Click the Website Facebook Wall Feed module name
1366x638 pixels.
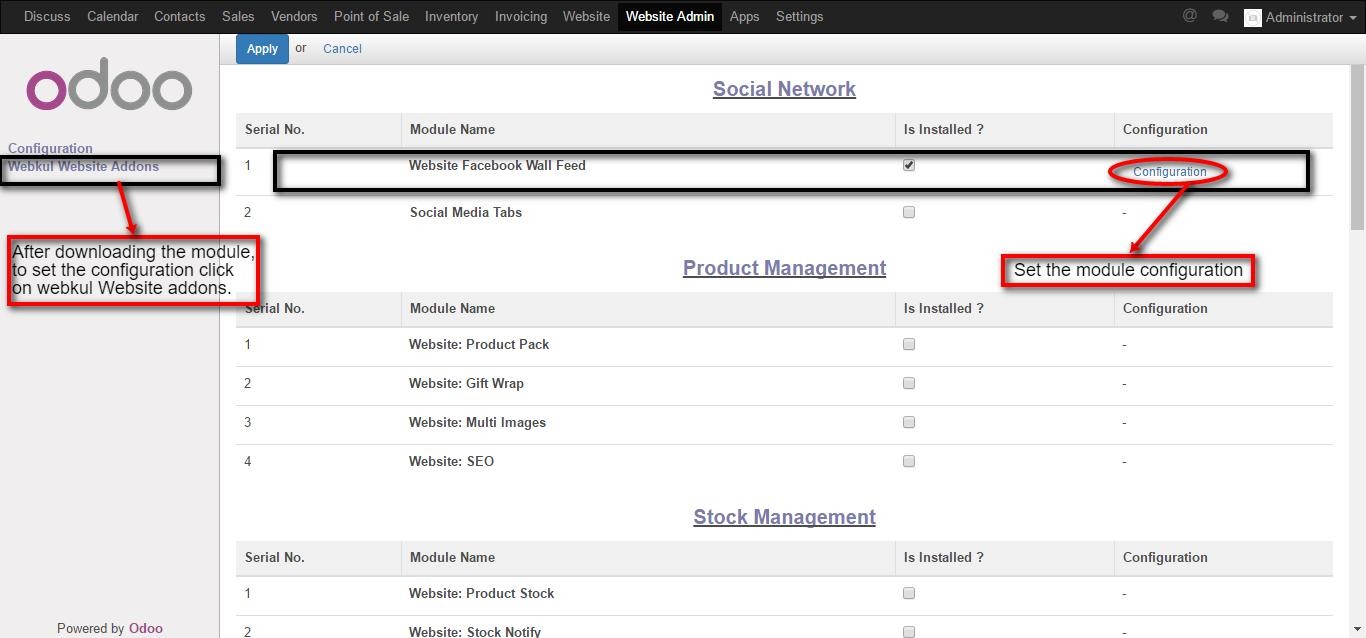[x=497, y=165]
